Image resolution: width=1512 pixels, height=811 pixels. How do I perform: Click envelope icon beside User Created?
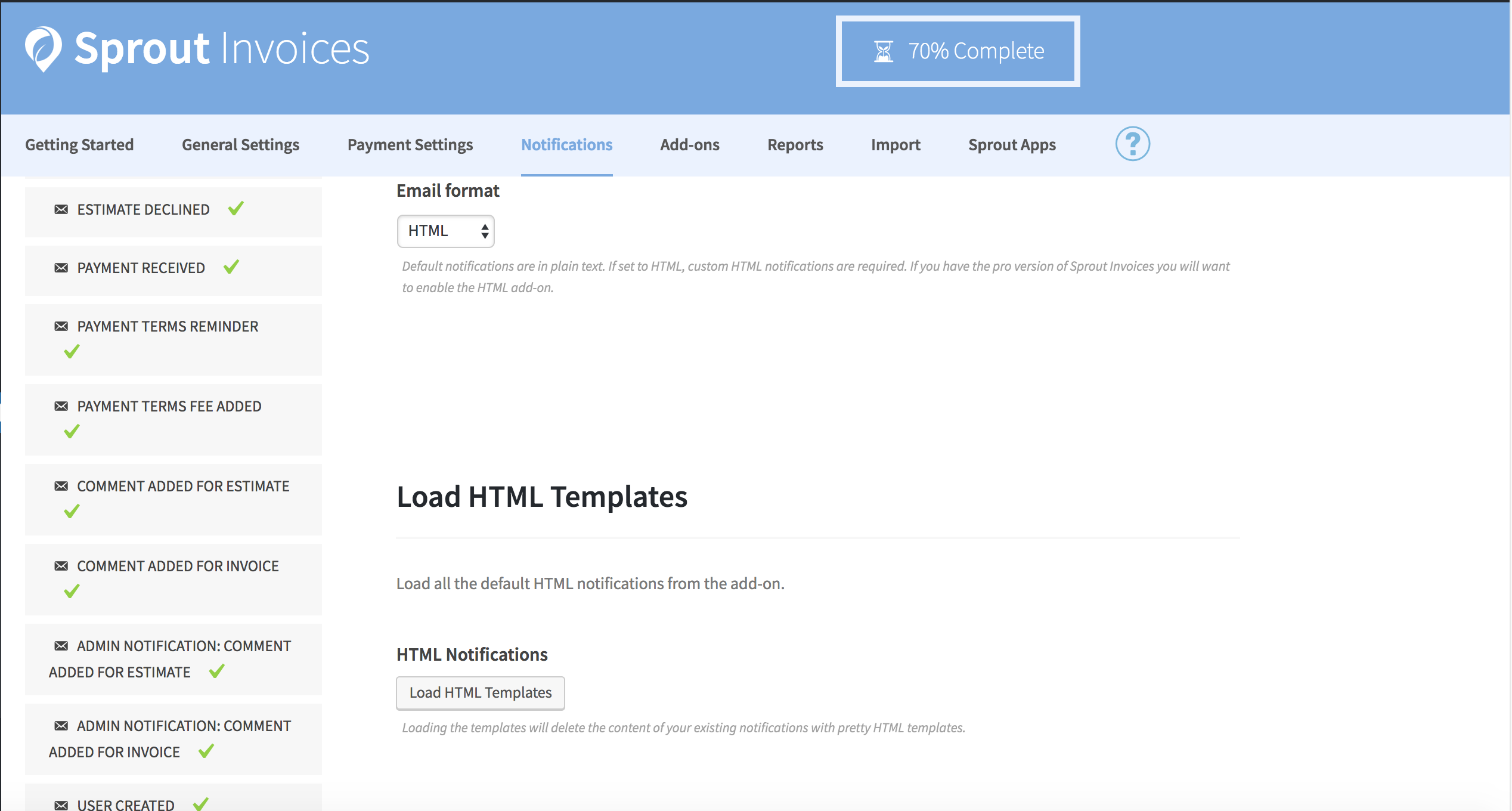click(x=61, y=805)
